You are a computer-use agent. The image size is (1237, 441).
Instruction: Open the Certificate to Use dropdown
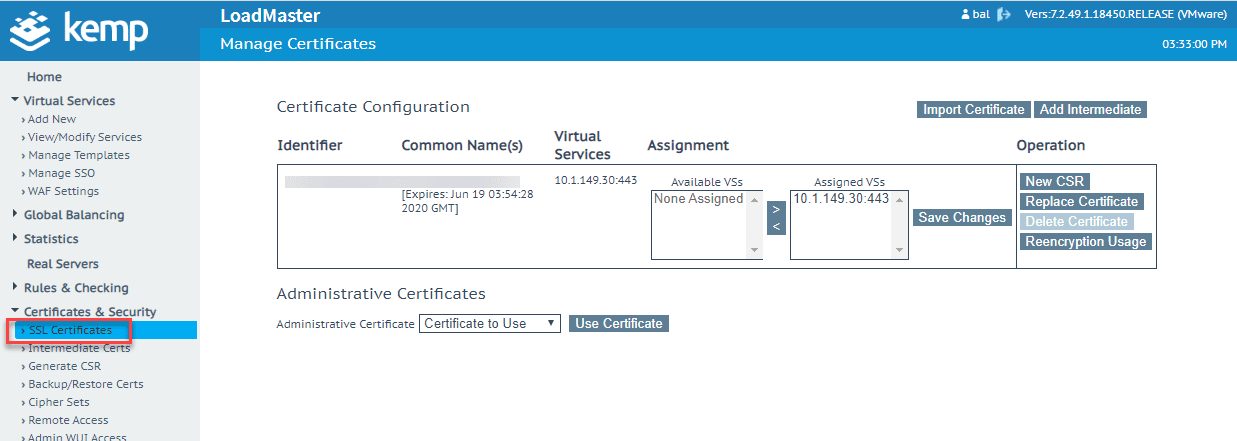(x=490, y=324)
